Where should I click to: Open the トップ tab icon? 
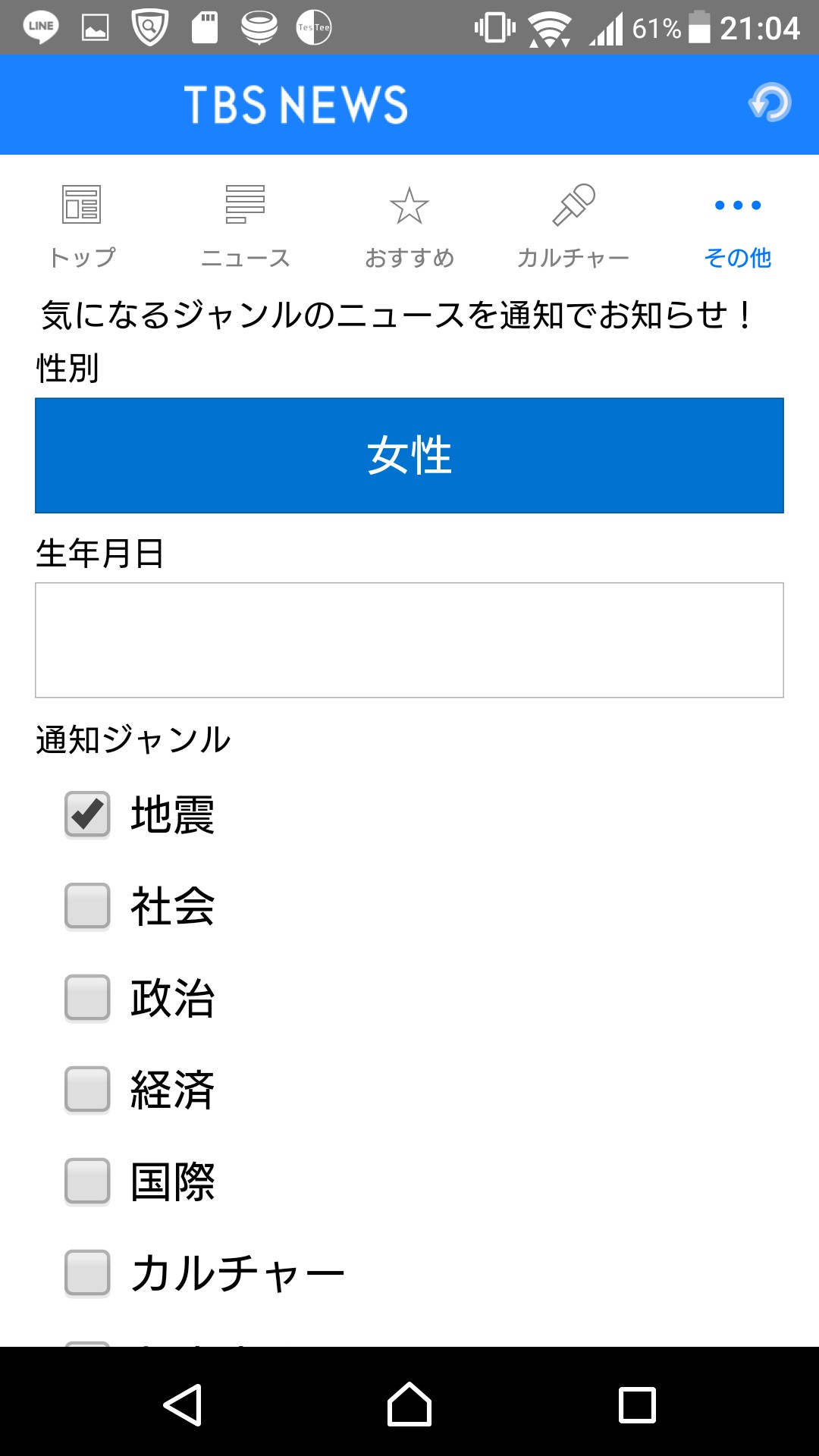81,205
